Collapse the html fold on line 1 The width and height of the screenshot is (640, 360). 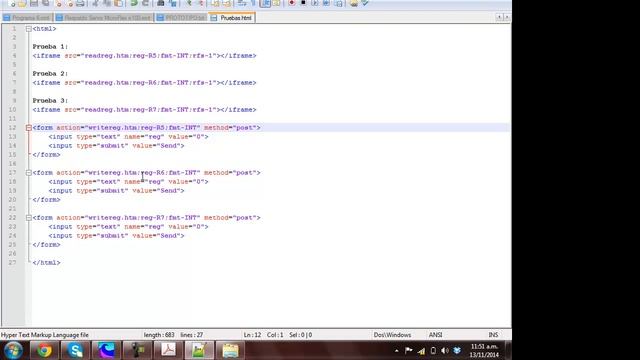(x=29, y=29)
